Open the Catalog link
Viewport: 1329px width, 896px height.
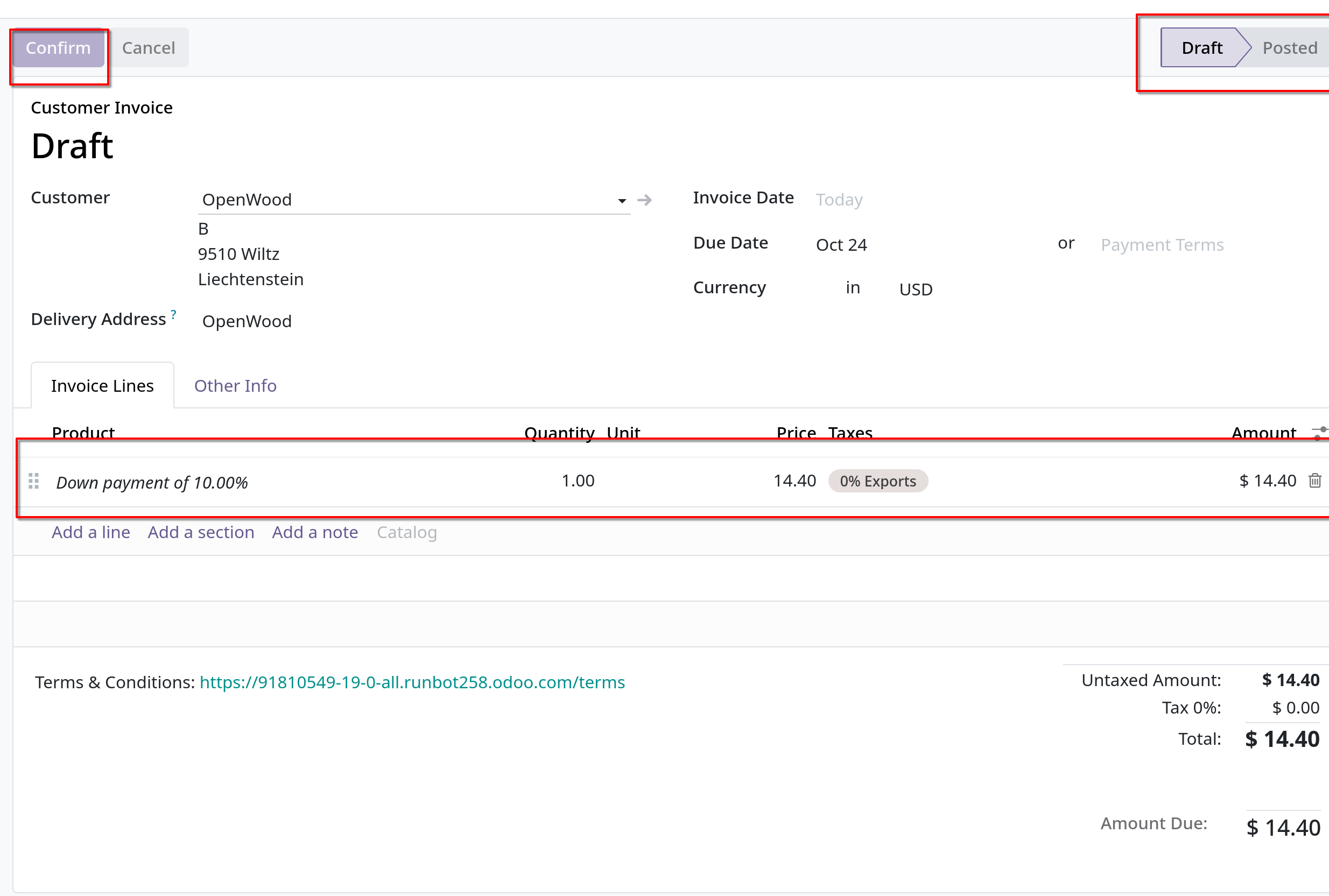point(406,533)
